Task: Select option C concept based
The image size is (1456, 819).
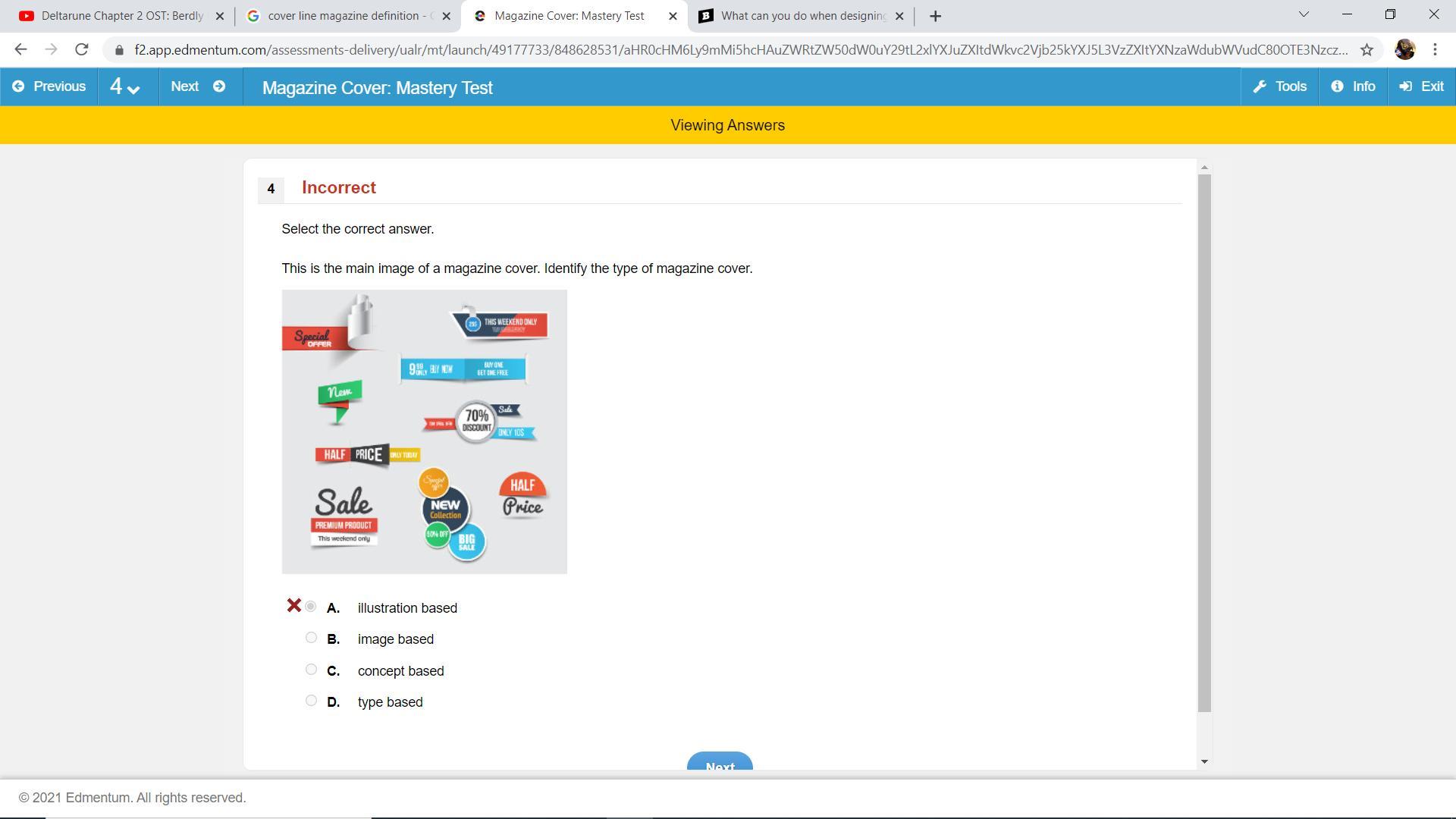Action: [311, 670]
